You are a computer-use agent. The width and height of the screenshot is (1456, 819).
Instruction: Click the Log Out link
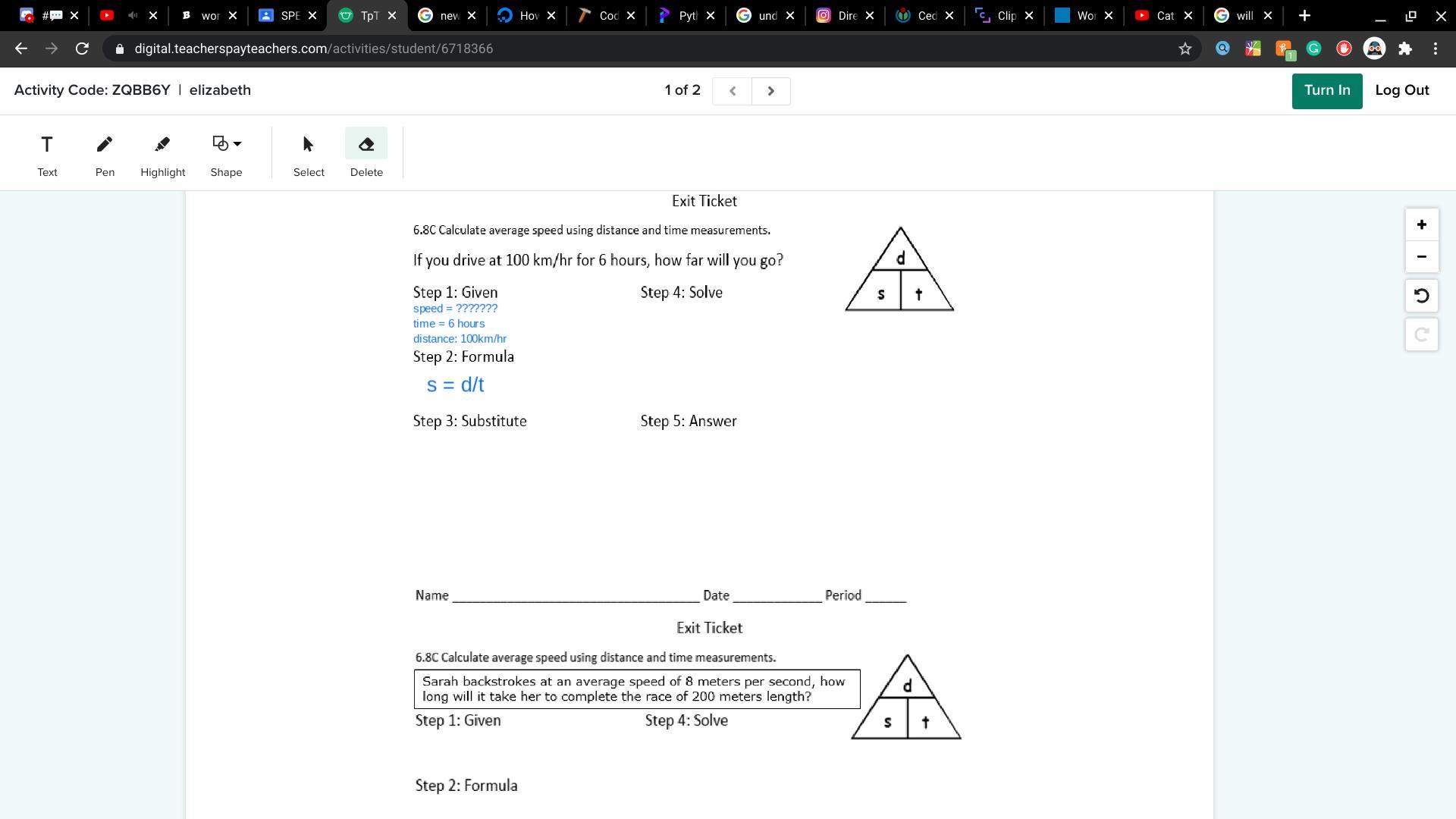click(x=1401, y=90)
